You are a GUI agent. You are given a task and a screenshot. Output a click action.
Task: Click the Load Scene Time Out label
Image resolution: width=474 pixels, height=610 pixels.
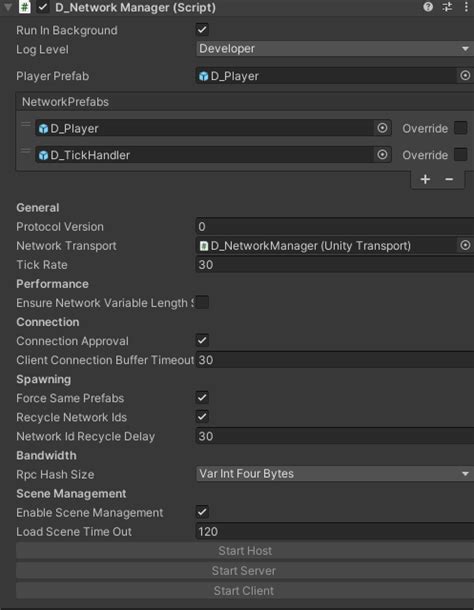[74, 532]
